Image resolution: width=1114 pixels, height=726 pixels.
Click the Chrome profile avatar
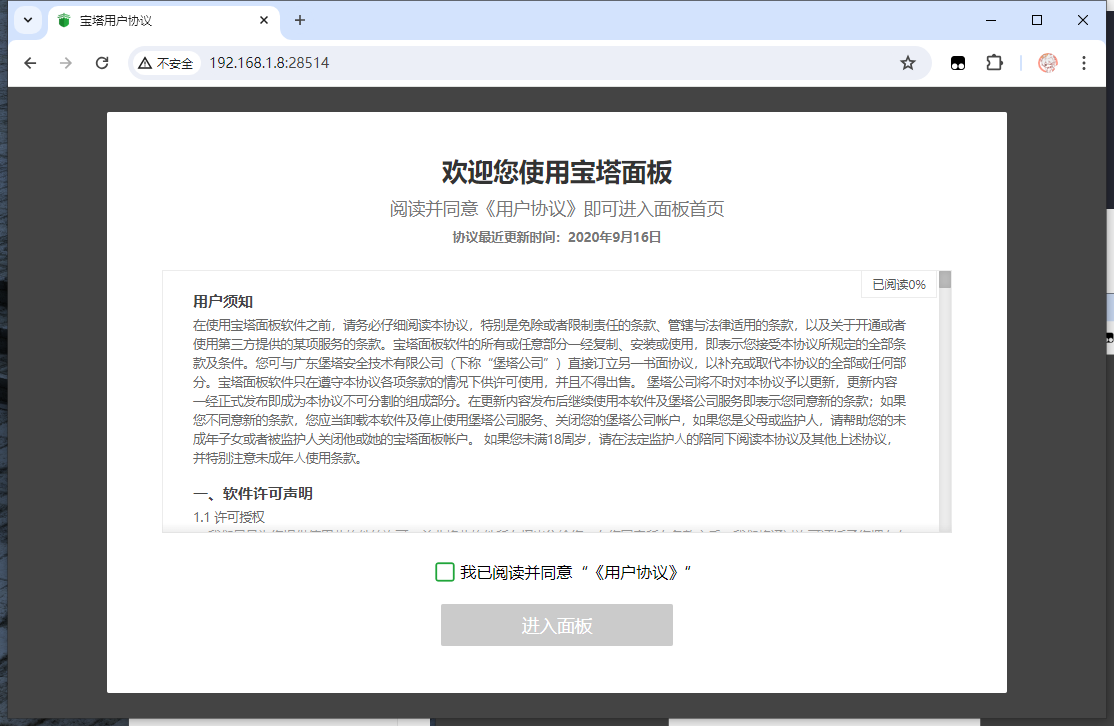[1048, 63]
